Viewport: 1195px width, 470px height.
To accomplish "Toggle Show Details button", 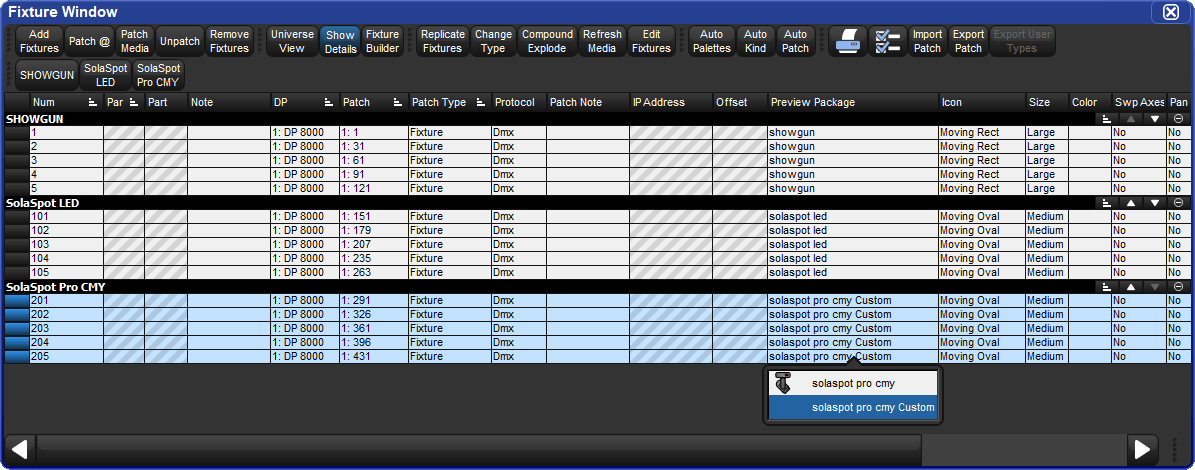I will 340,42.
